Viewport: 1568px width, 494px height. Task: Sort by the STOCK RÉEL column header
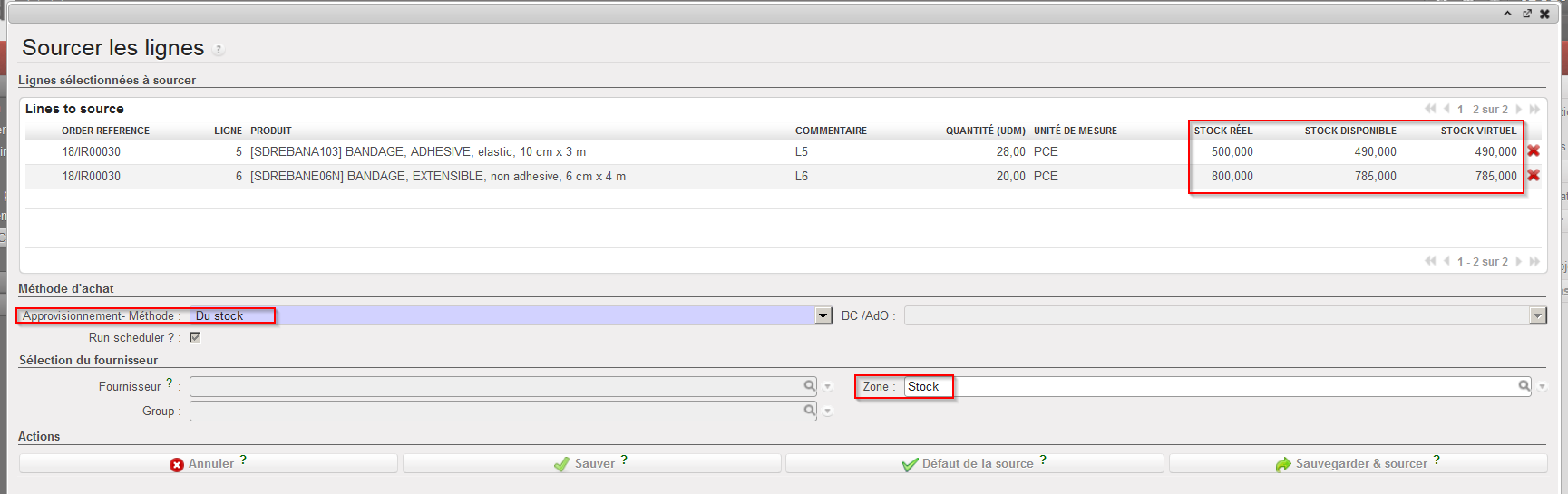(x=1222, y=131)
